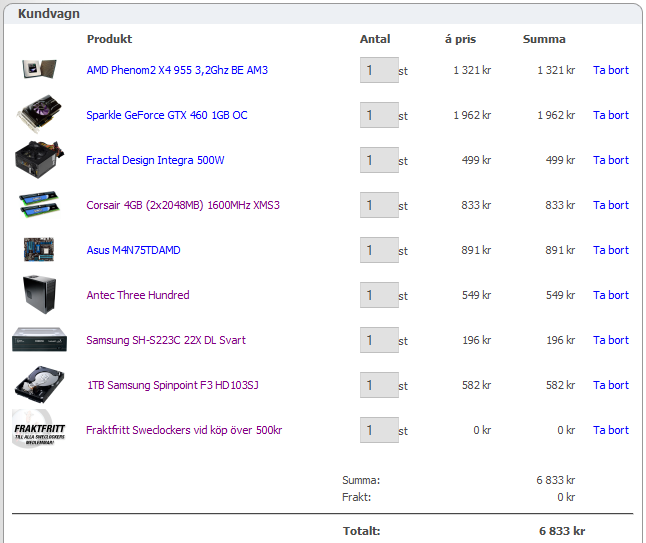The height and width of the screenshot is (543, 646).
Task: Select quantity field for Asus M4N75TDAMD
Action: (x=379, y=250)
